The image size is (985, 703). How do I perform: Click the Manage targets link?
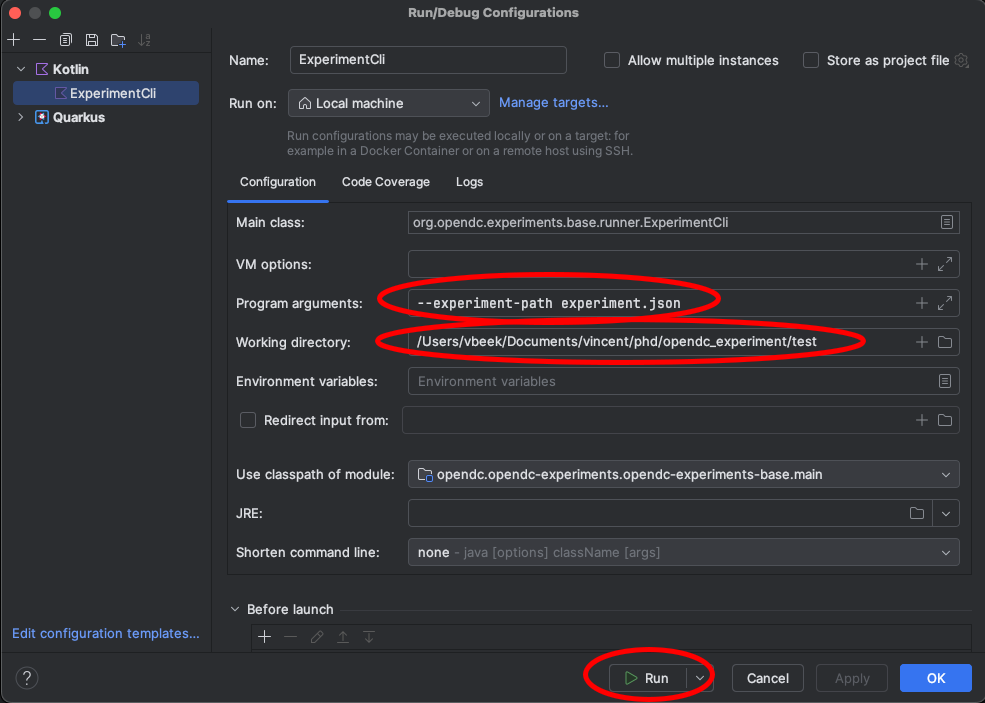553,102
